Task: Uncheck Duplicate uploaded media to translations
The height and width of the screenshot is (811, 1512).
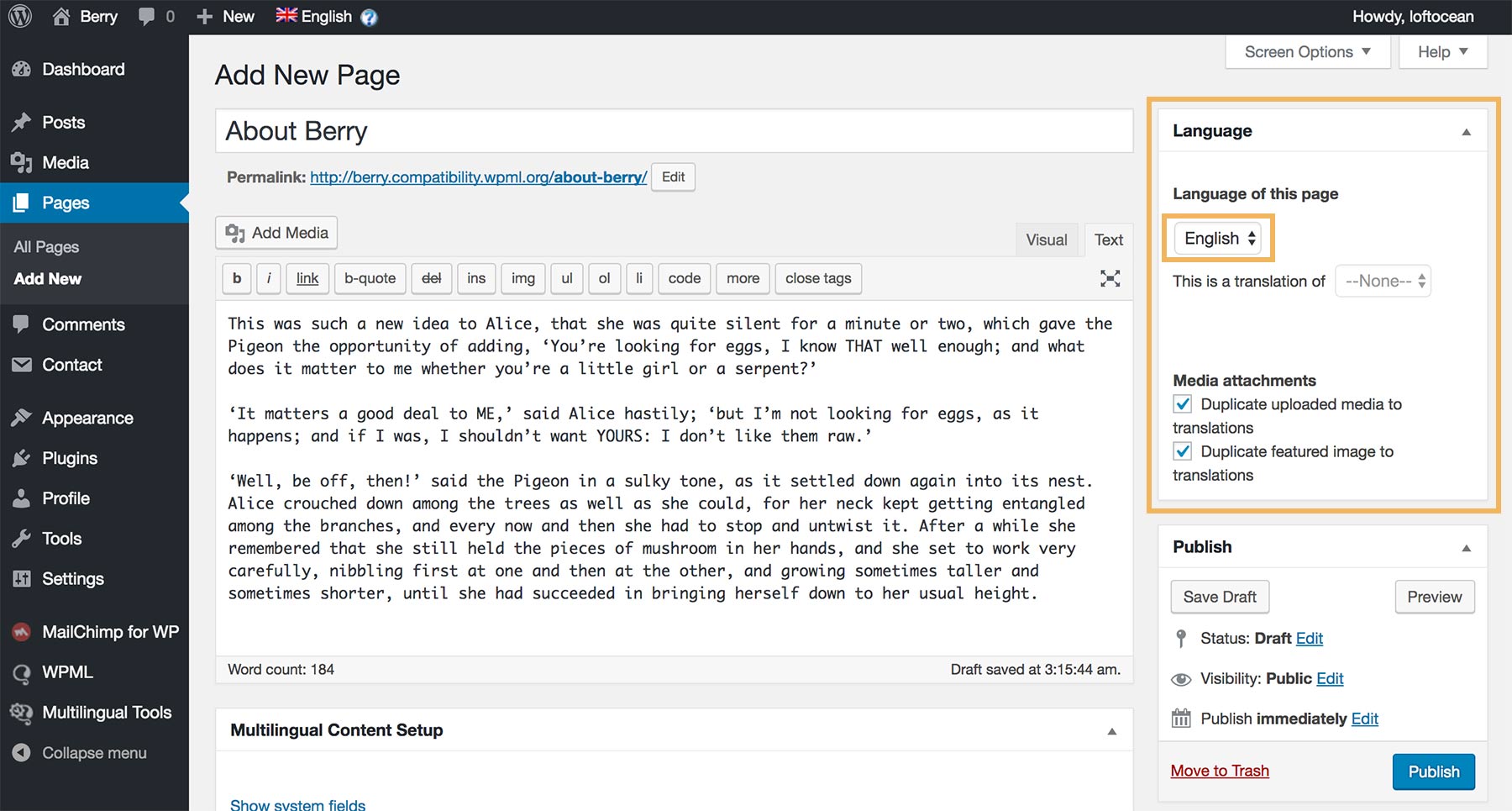Action: tap(1183, 404)
